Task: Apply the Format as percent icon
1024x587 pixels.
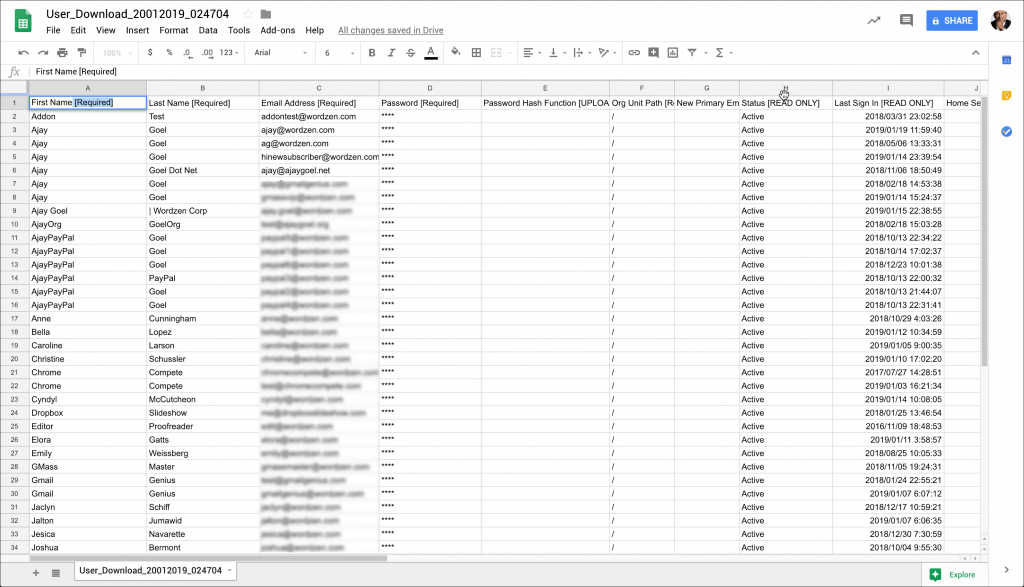Action: pyautogui.click(x=168, y=52)
